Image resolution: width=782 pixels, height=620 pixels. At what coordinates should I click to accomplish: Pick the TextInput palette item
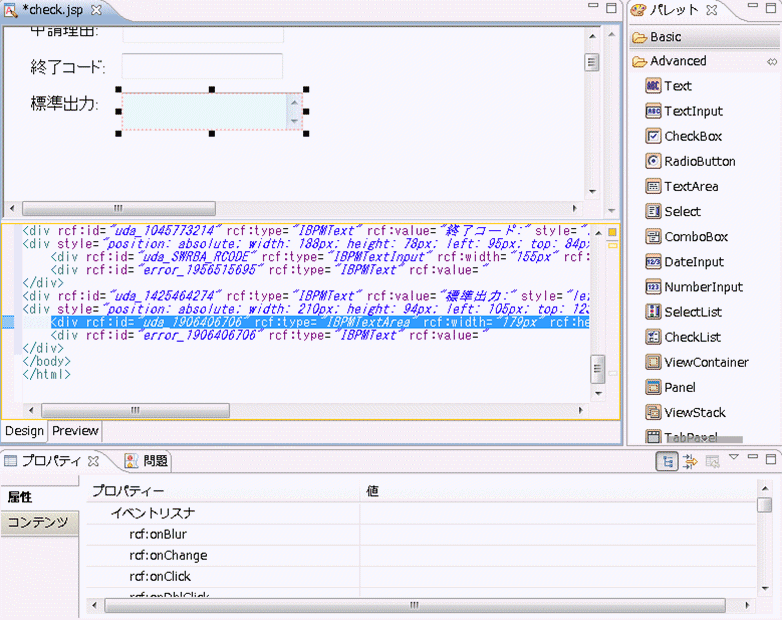[692, 111]
